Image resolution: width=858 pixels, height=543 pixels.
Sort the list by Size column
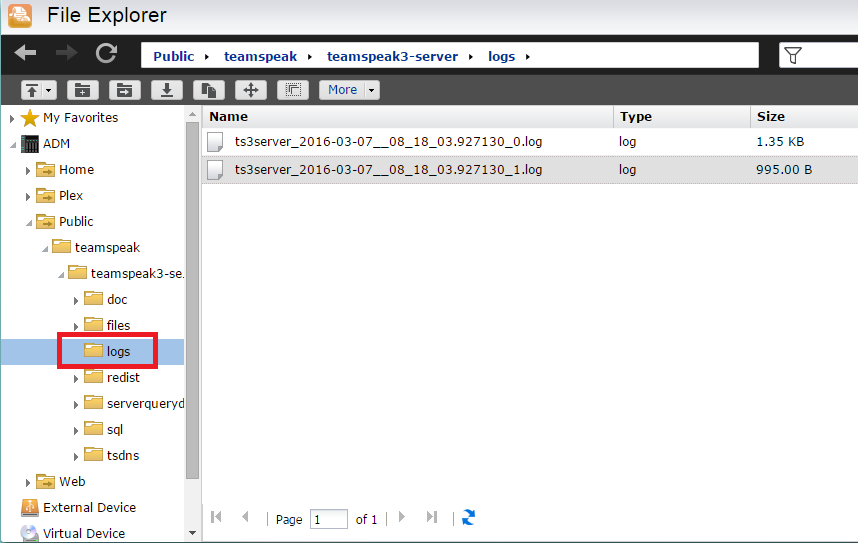coord(804,117)
